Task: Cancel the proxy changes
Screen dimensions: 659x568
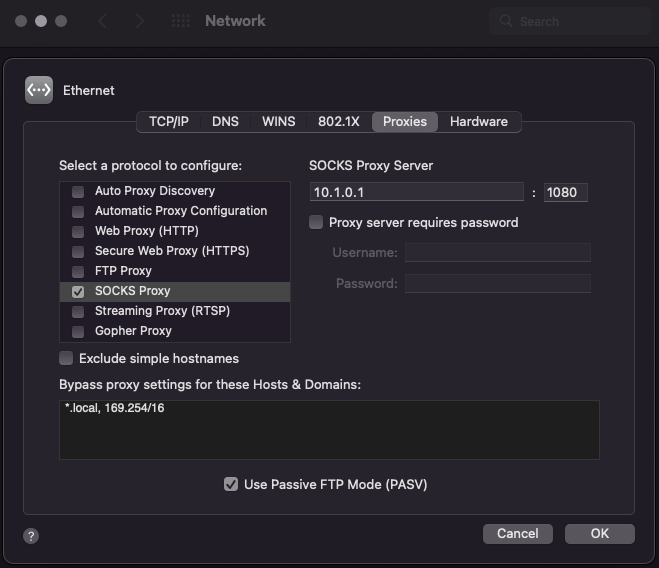Action: pyautogui.click(x=517, y=533)
